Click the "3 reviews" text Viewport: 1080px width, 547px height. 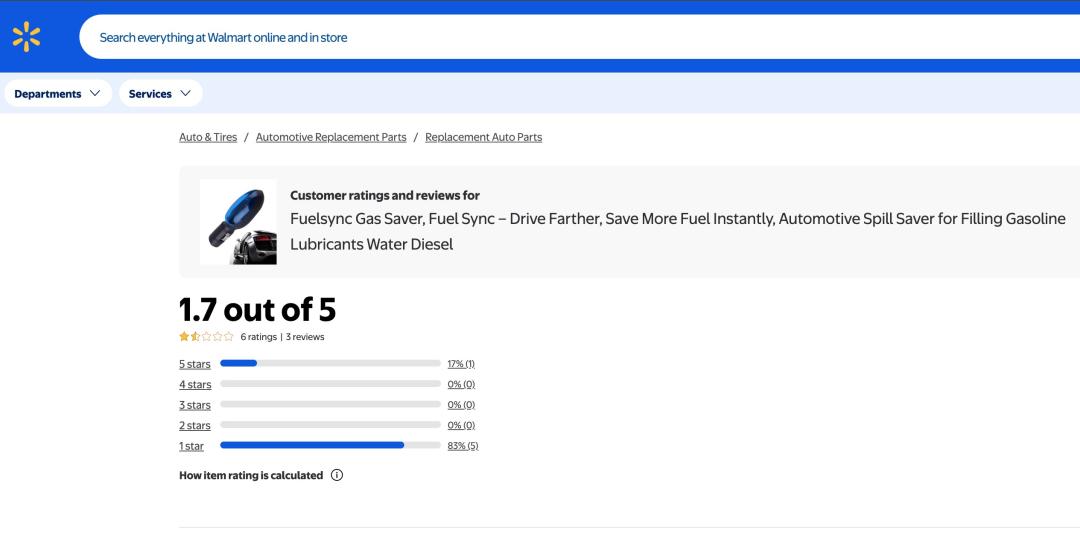(305, 337)
